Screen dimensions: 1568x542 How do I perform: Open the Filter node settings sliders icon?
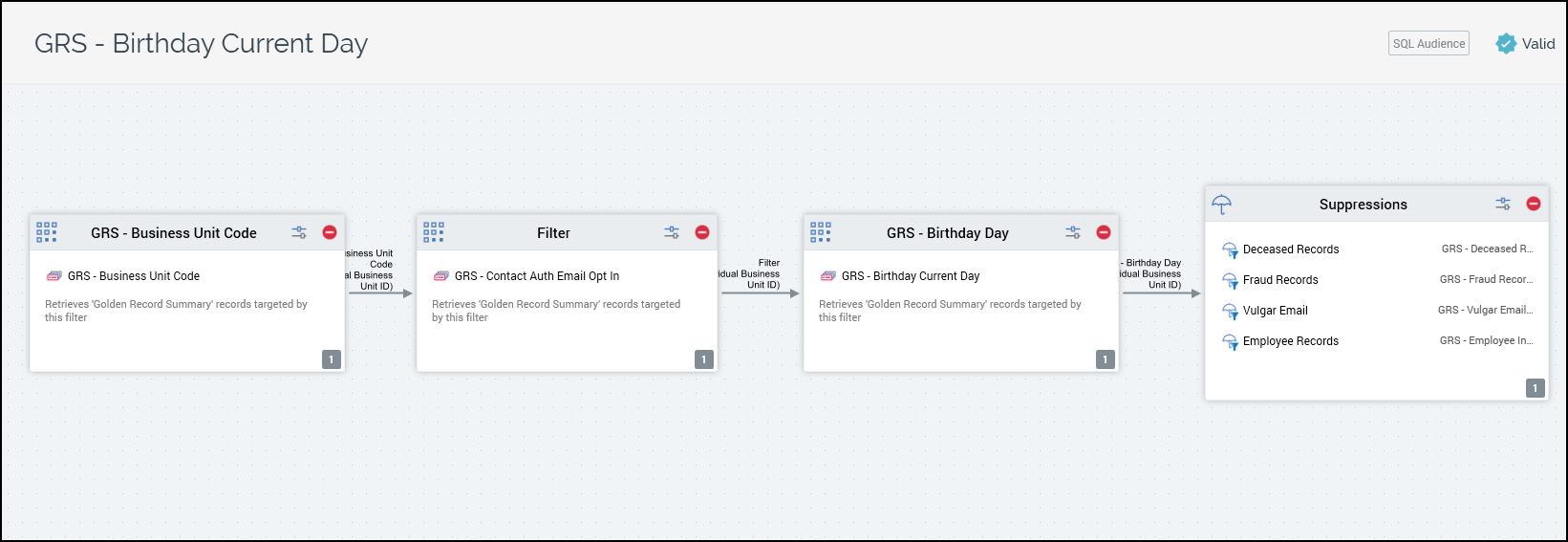click(672, 232)
